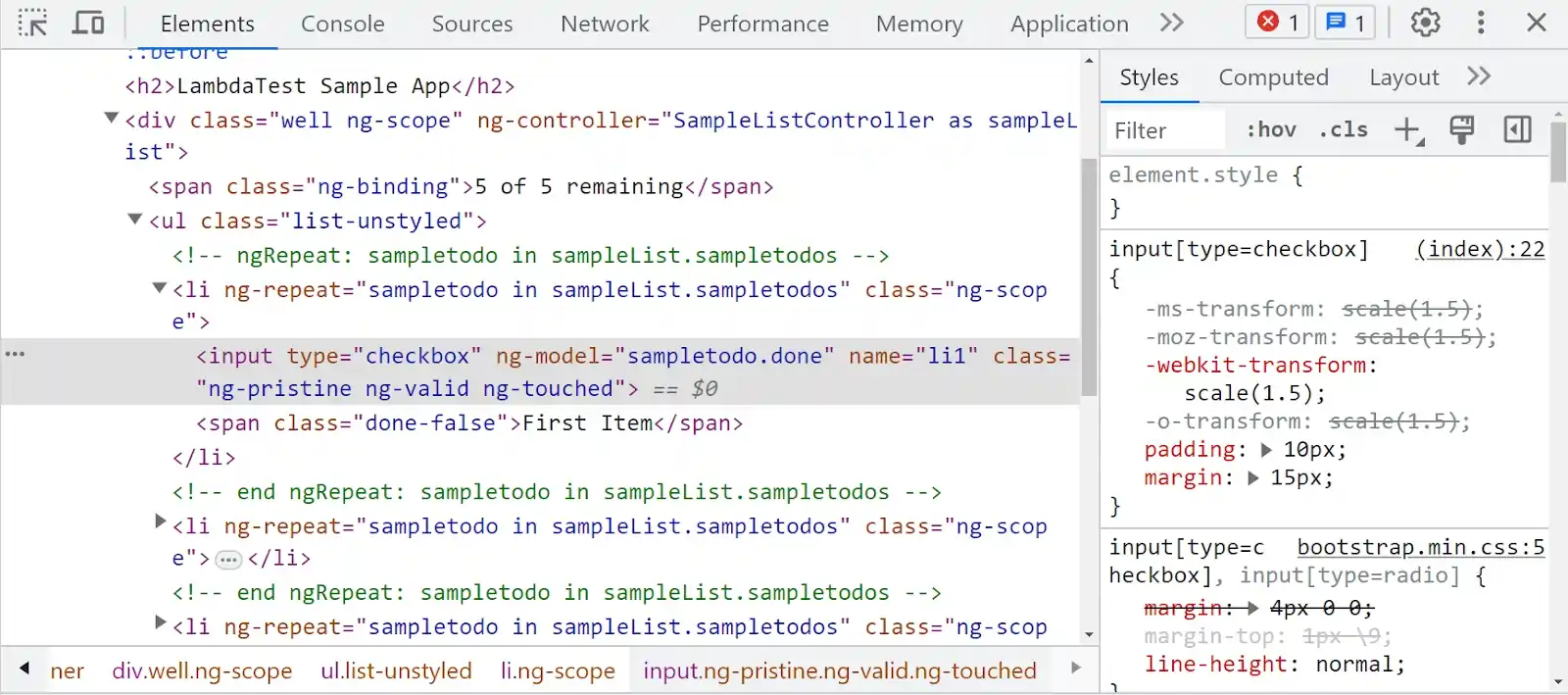Click the Styles pane scrollbar down arrow

[1557, 681]
